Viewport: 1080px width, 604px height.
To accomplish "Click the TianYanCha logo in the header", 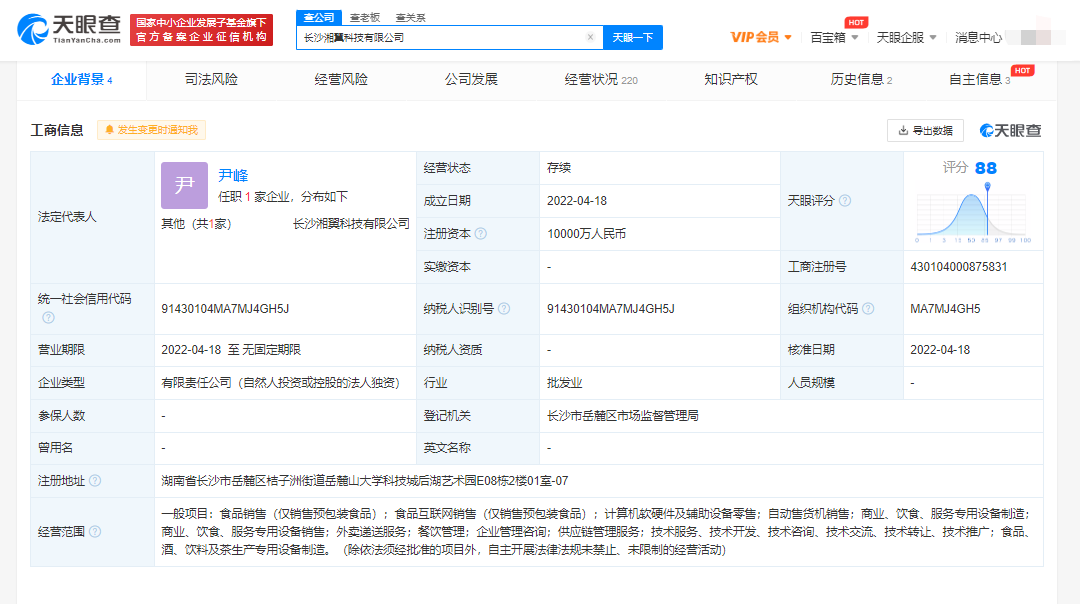I will (x=70, y=30).
